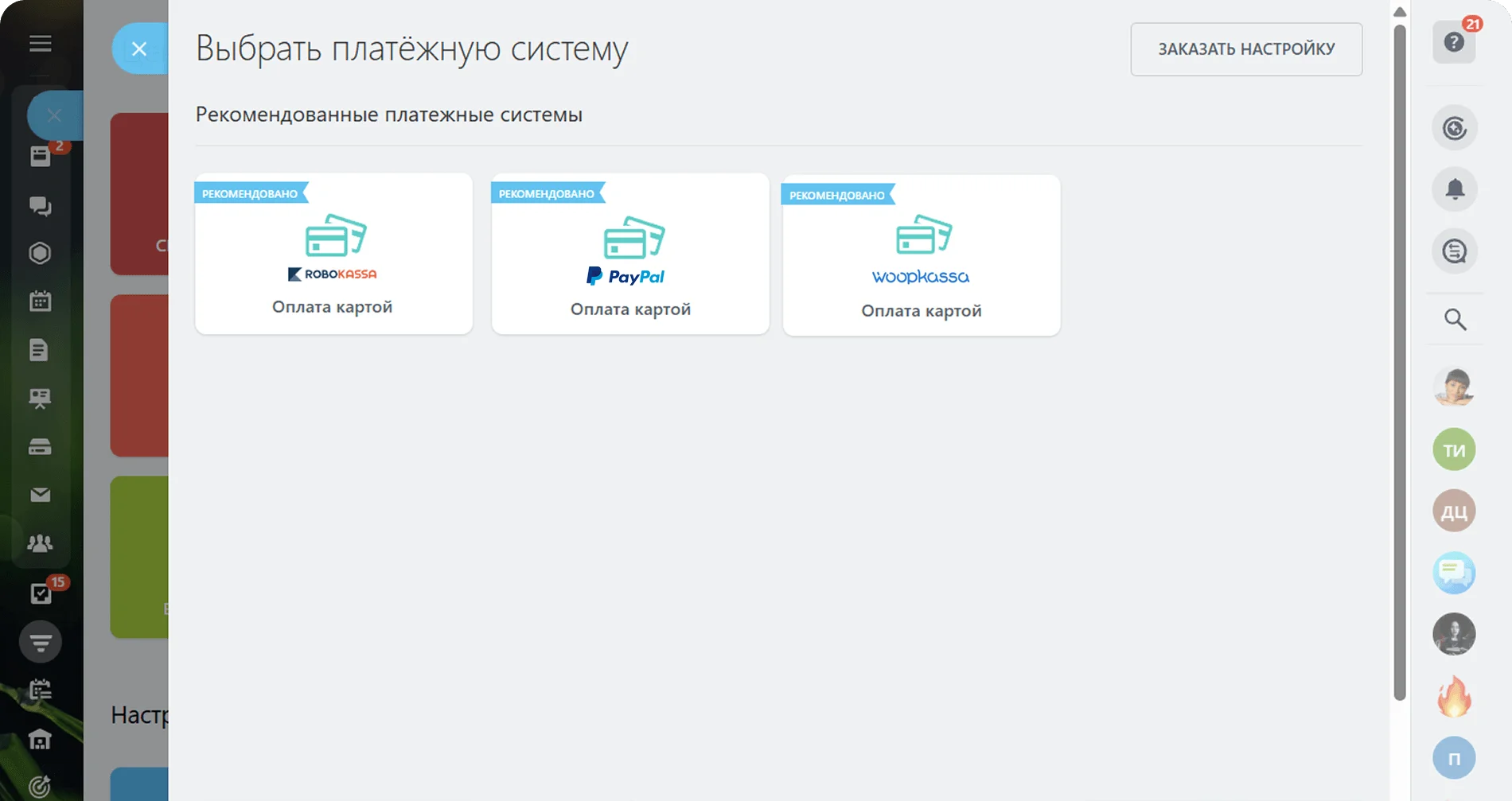
Task: Open notifications bell icon
Action: point(1455,189)
